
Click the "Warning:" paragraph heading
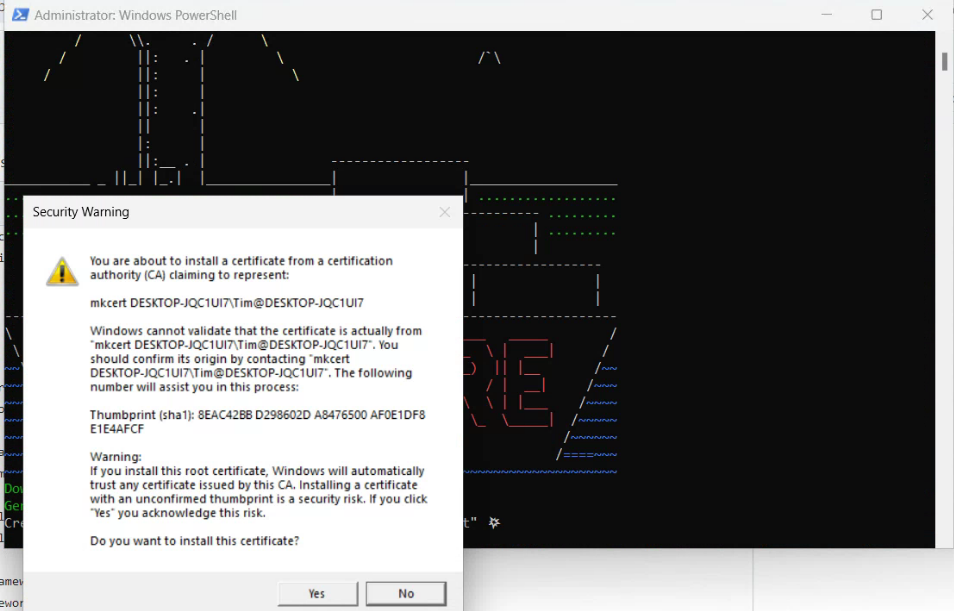coord(116,457)
